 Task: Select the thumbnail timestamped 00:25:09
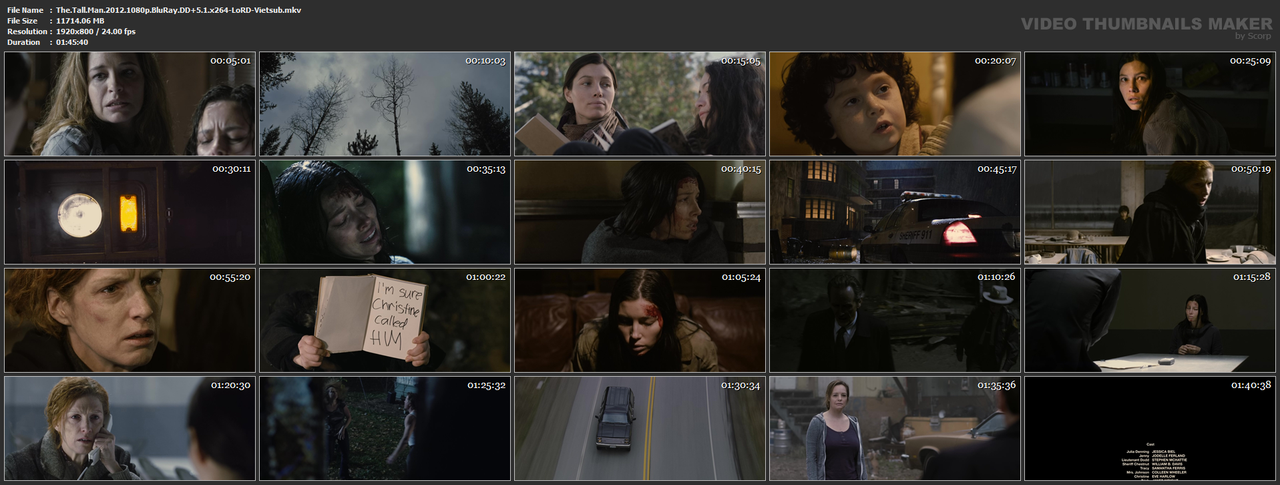click(x=1150, y=103)
